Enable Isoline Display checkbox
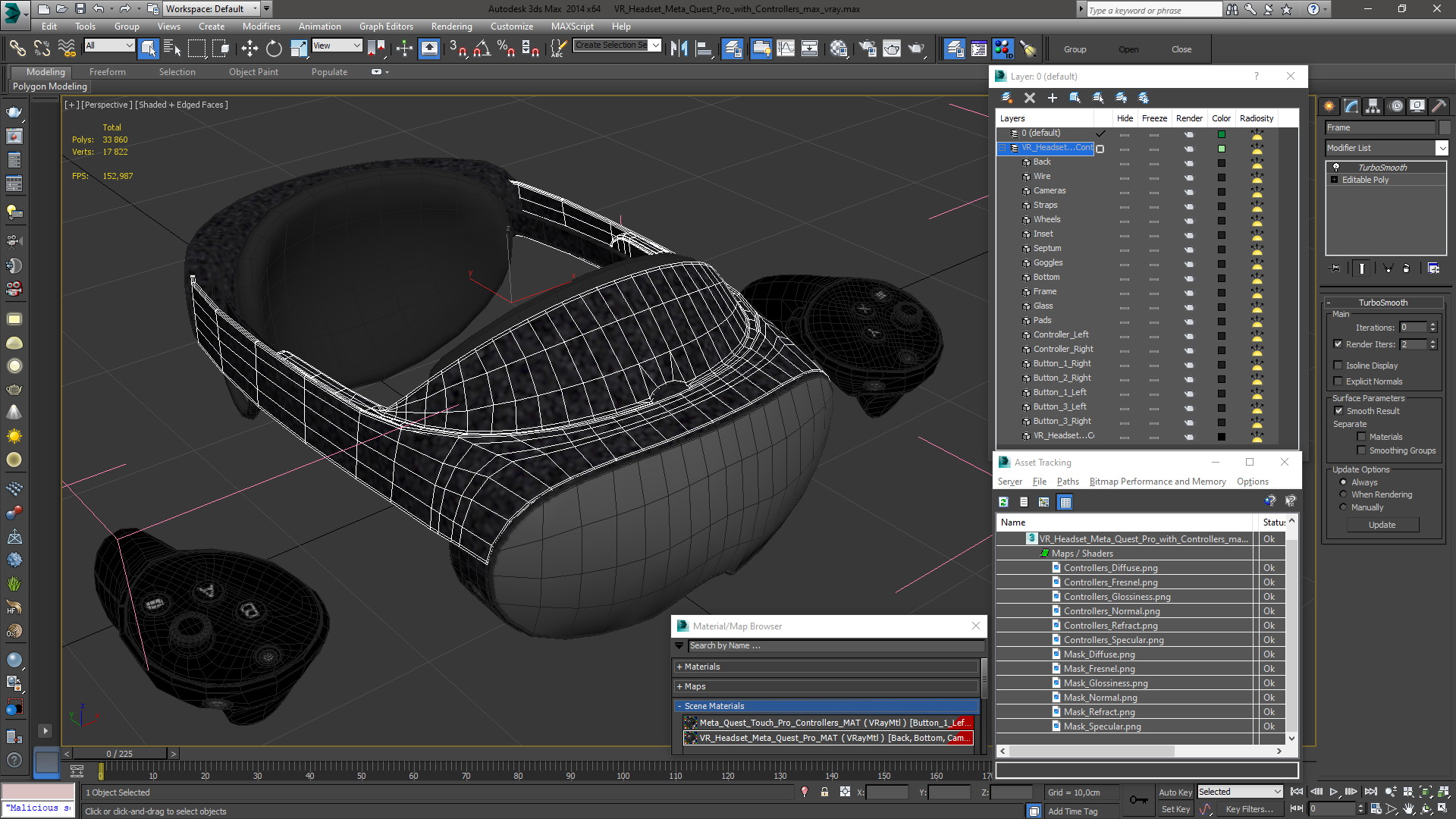The height and width of the screenshot is (819, 1456). click(1338, 366)
